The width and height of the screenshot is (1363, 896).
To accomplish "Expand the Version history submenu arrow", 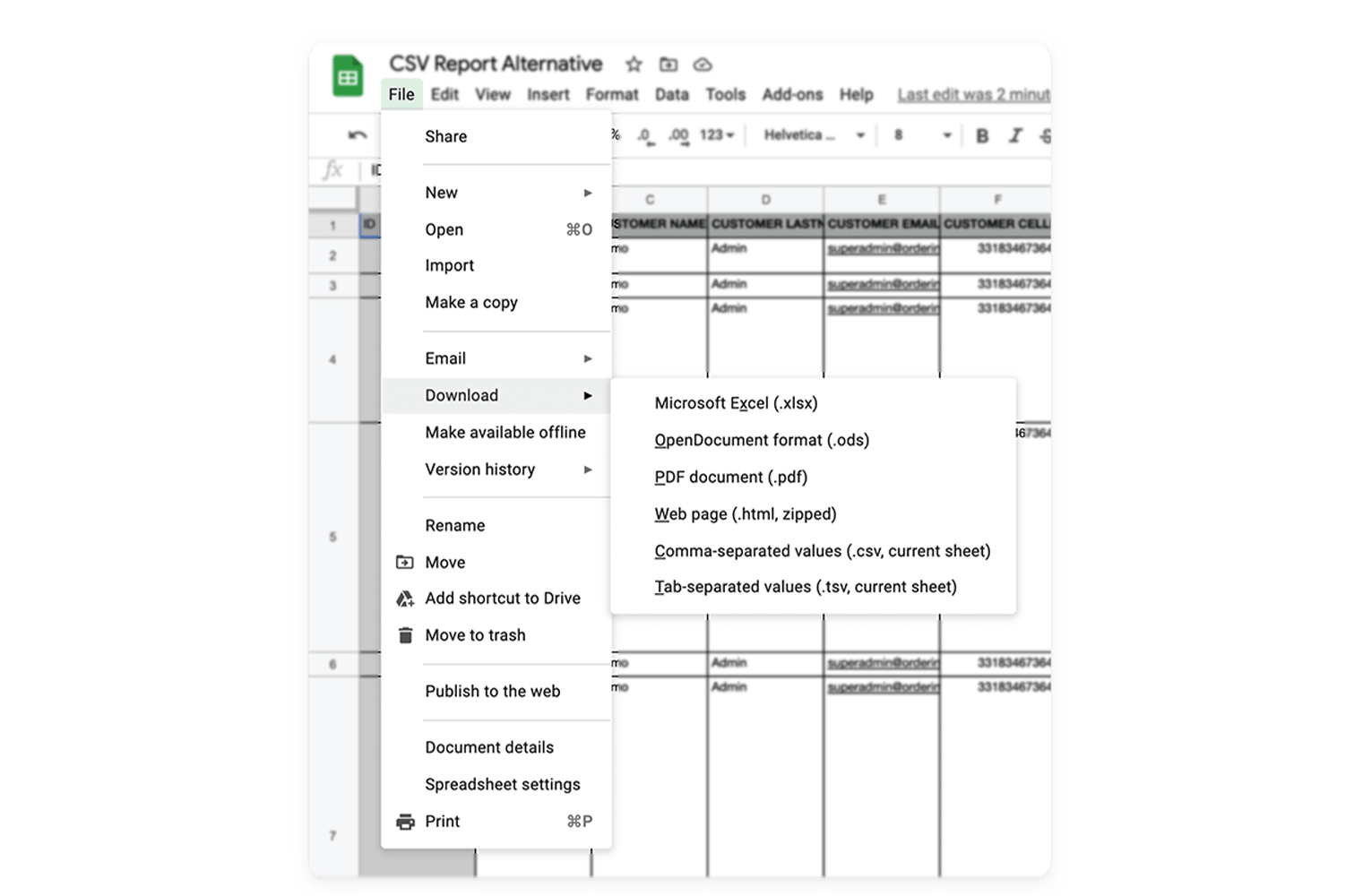I will 588,470.
